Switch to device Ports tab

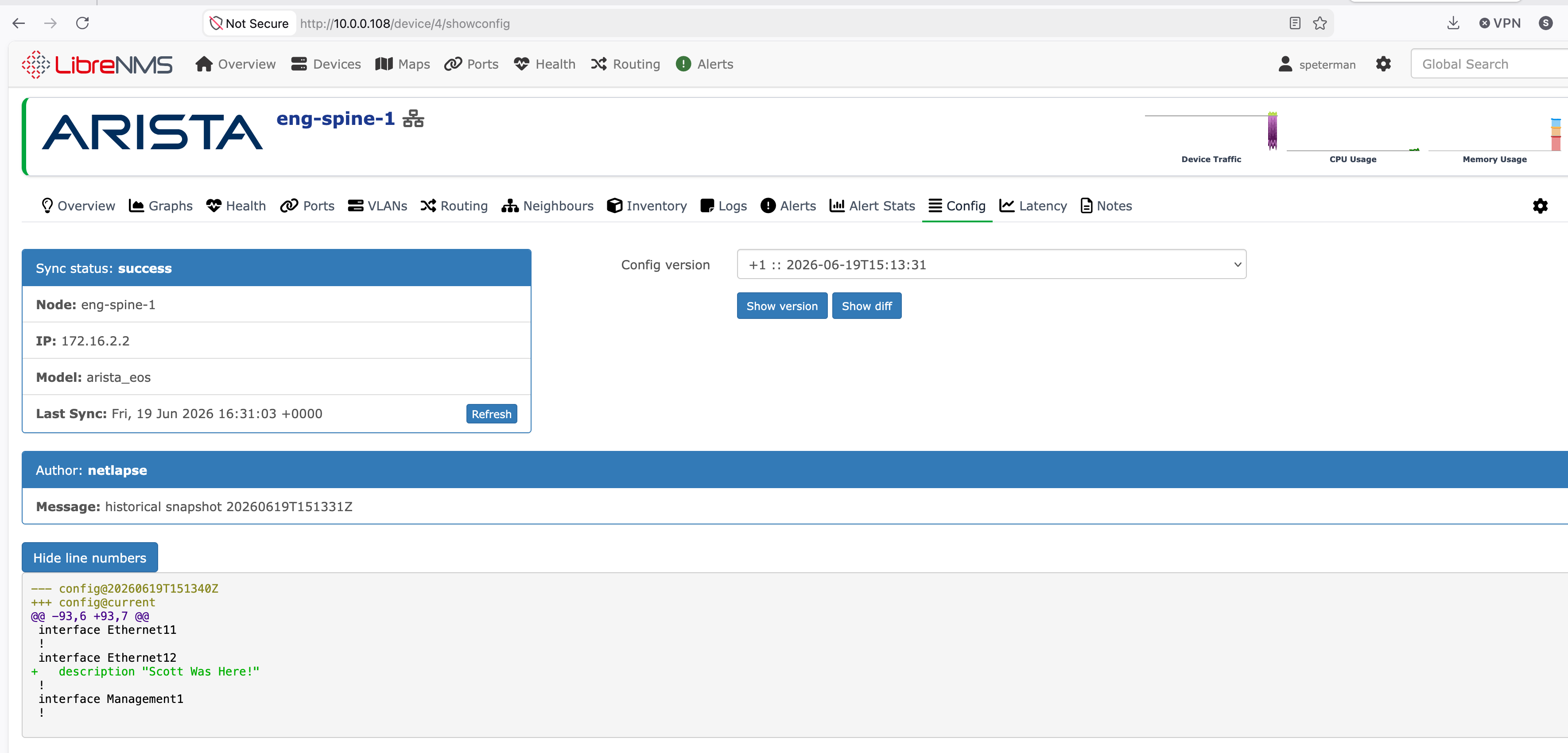pyautogui.click(x=307, y=206)
